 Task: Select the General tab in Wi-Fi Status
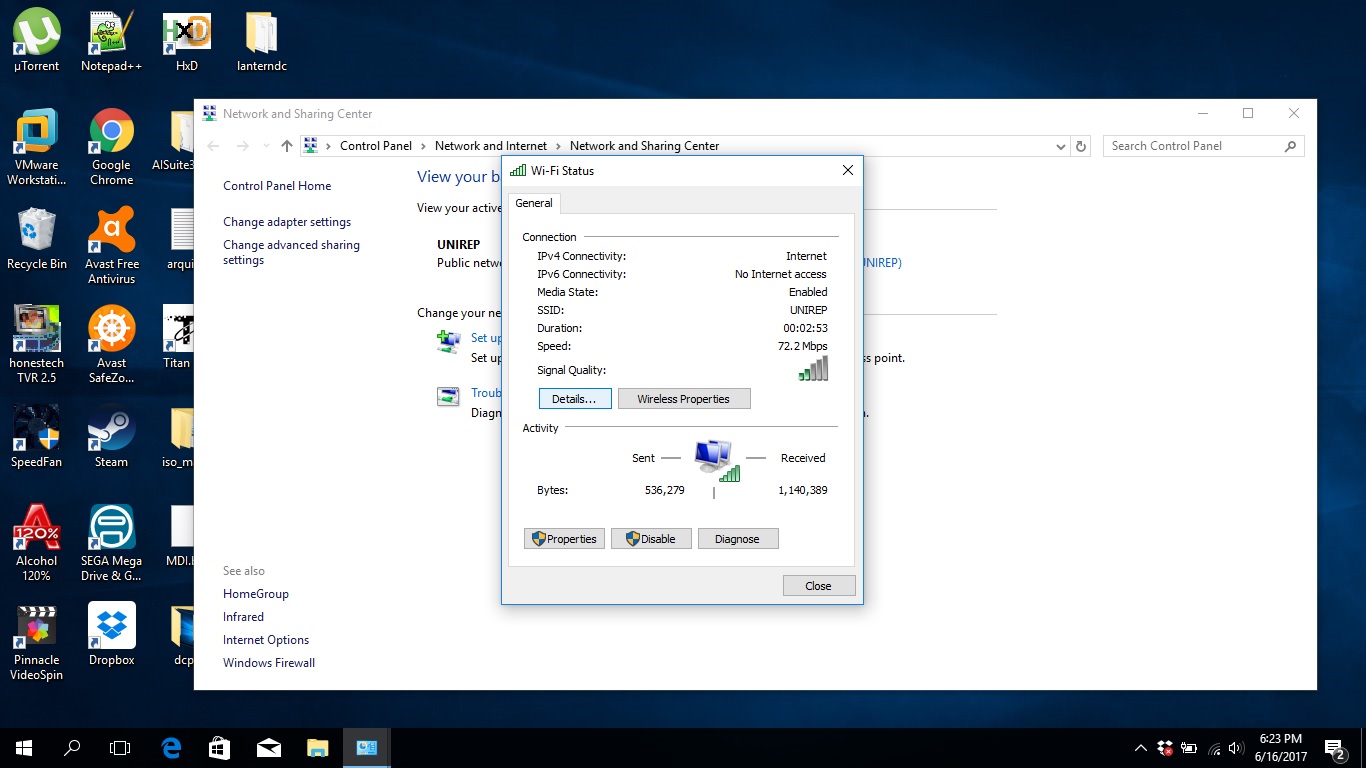pyautogui.click(x=534, y=203)
